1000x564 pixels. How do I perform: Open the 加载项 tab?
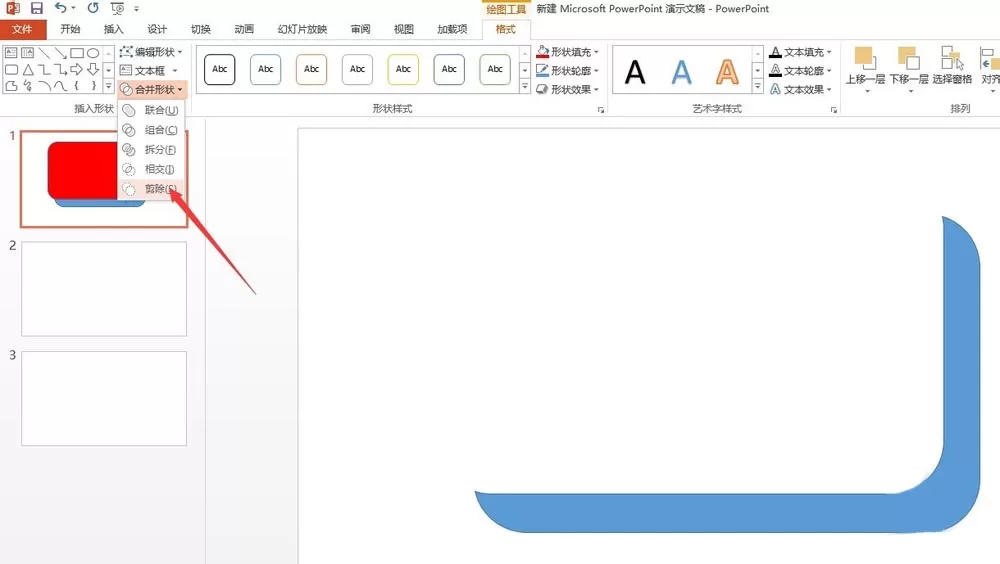pos(452,29)
